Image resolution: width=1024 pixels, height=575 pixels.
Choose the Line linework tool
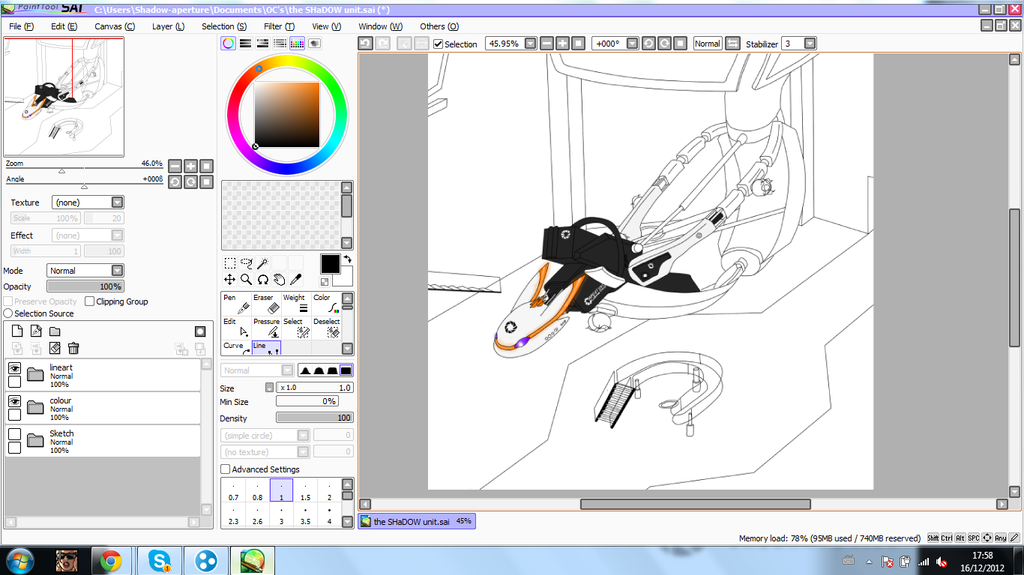266,348
